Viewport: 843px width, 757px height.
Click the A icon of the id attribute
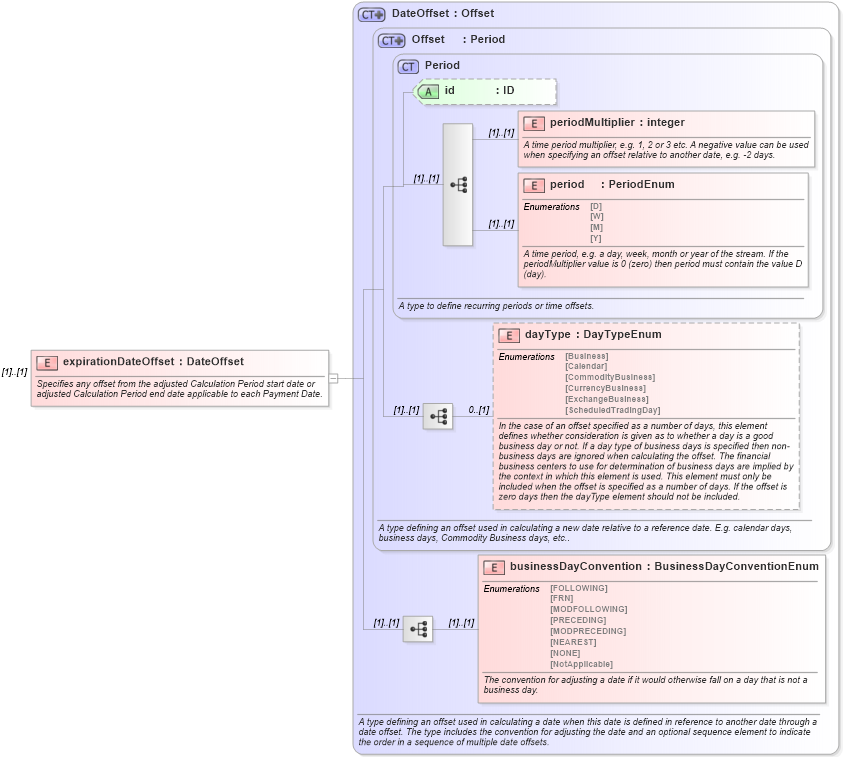428,91
